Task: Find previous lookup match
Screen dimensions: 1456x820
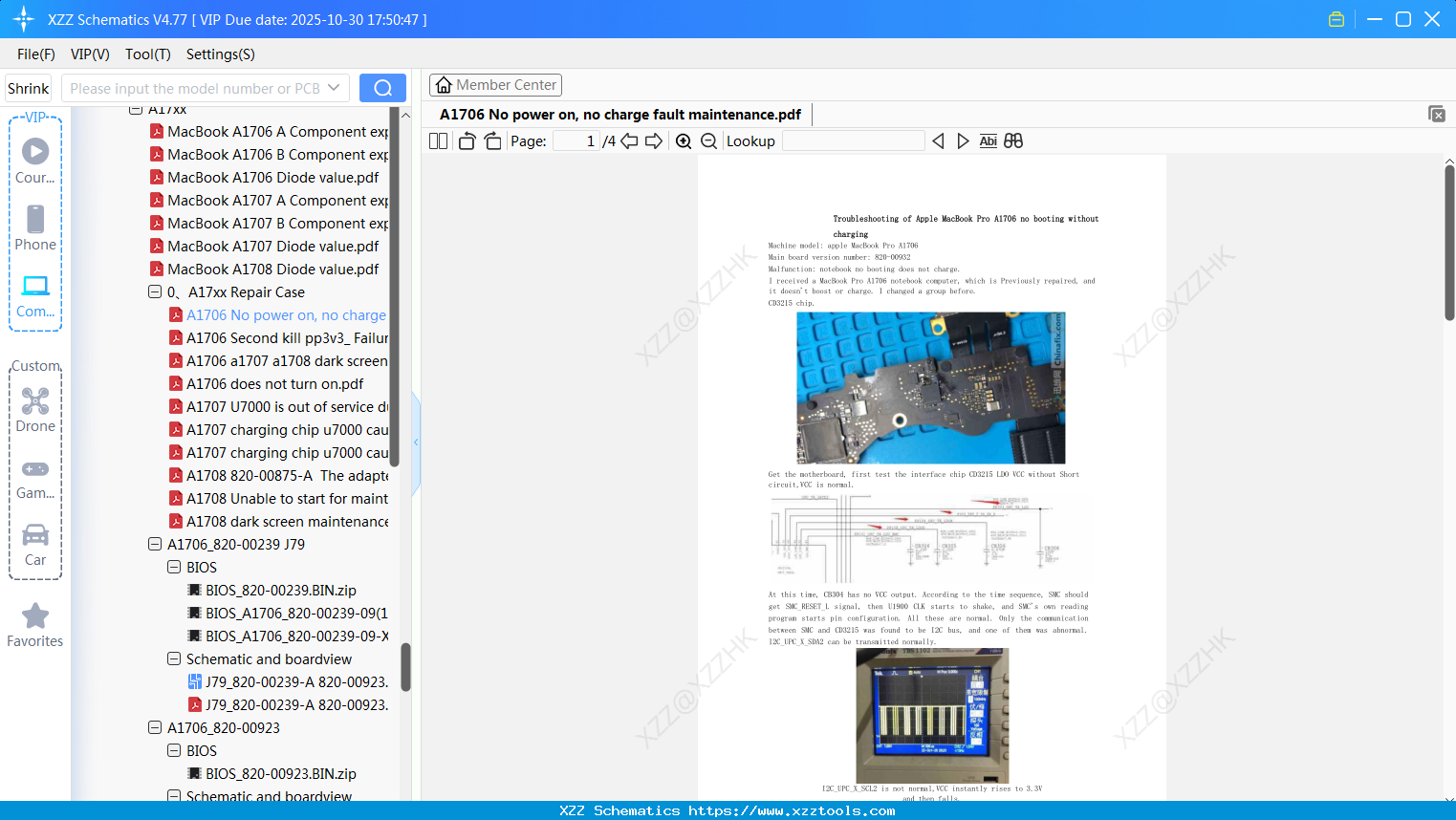Action: [x=938, y=141]
